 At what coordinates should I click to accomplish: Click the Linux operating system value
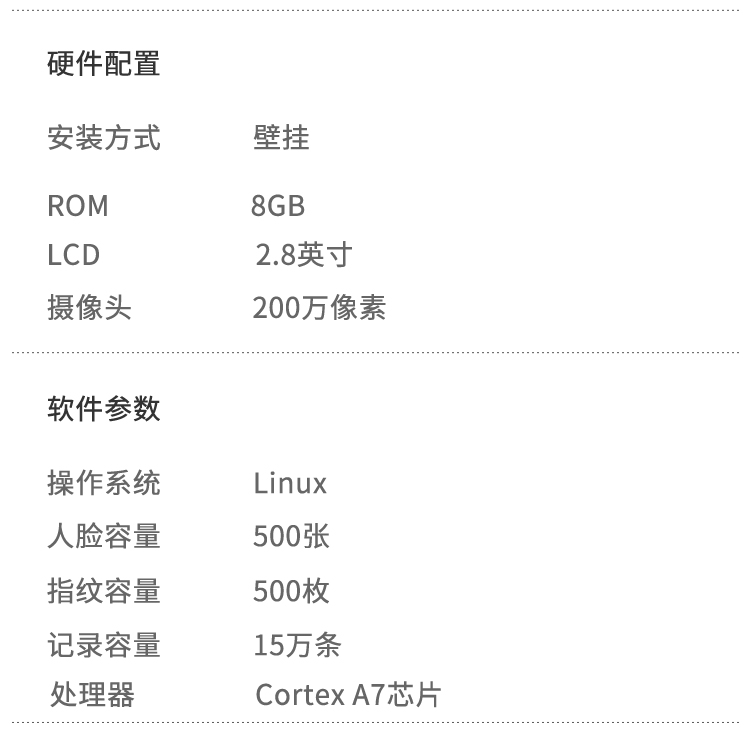290,484
